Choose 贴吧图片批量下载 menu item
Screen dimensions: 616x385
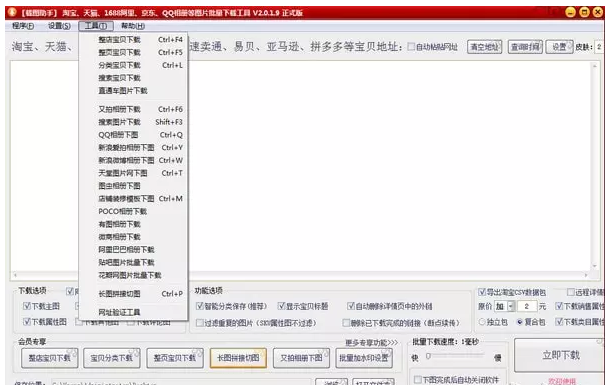pyautogui.click(x=133, y=262)
